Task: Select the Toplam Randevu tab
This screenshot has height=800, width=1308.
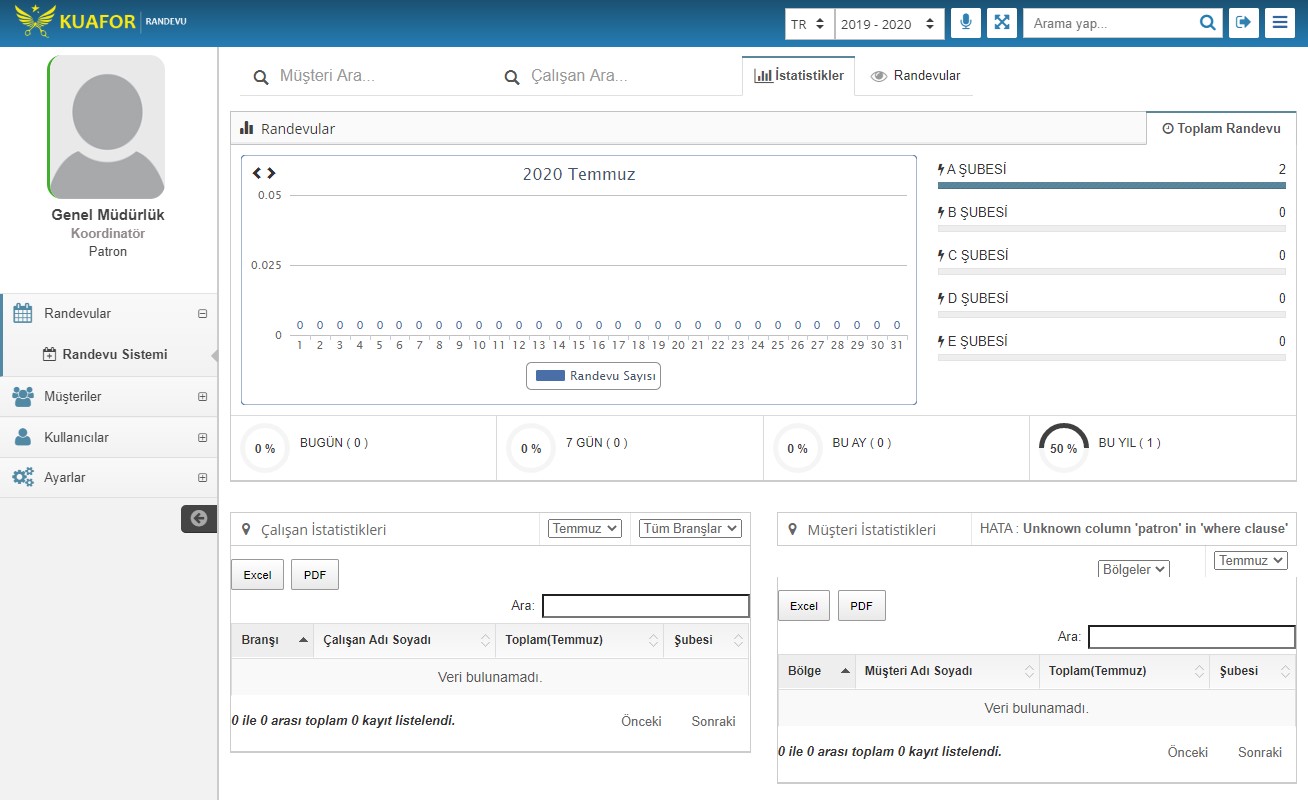Action: point(1221,128)
